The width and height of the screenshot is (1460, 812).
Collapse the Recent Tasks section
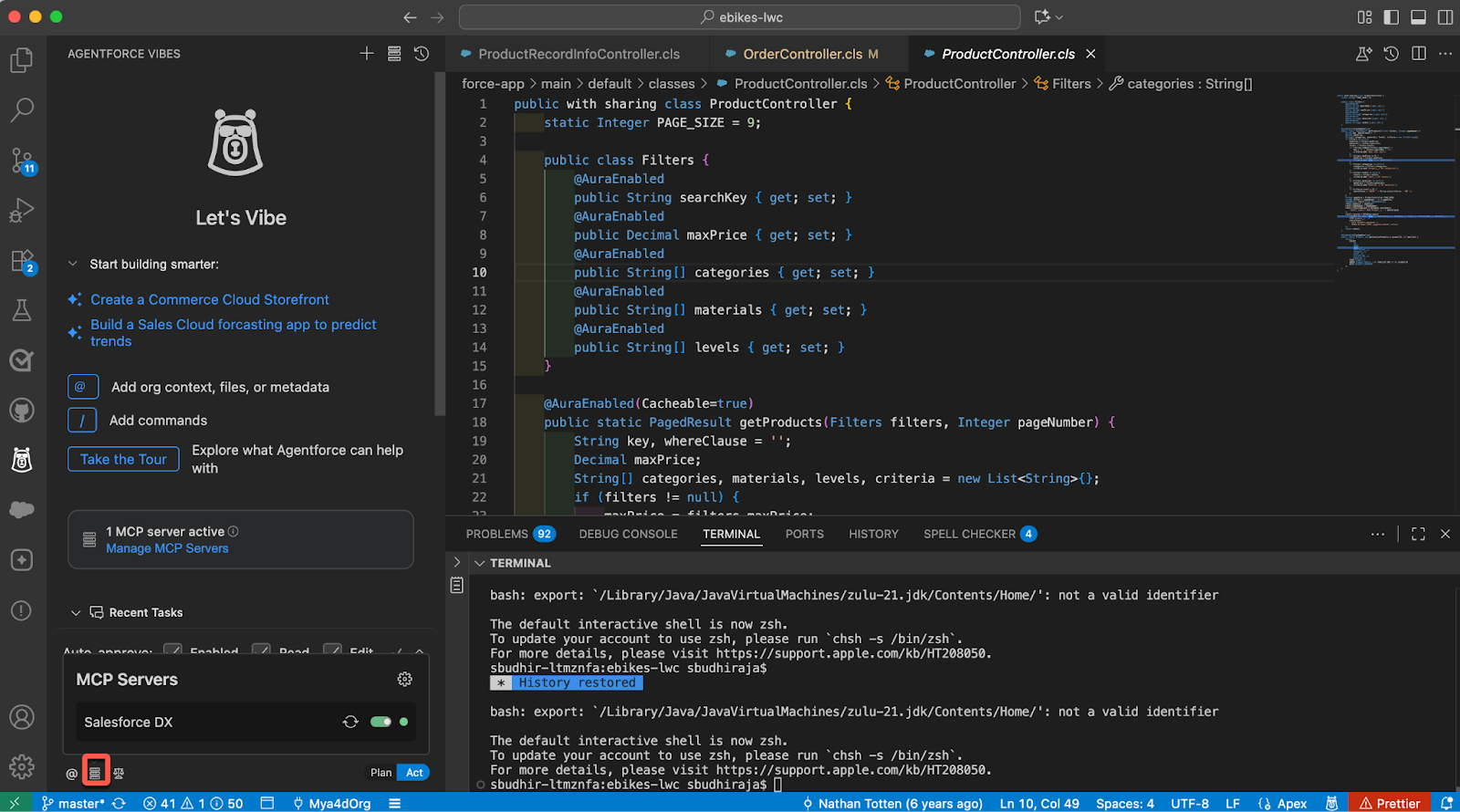[76, 613]
